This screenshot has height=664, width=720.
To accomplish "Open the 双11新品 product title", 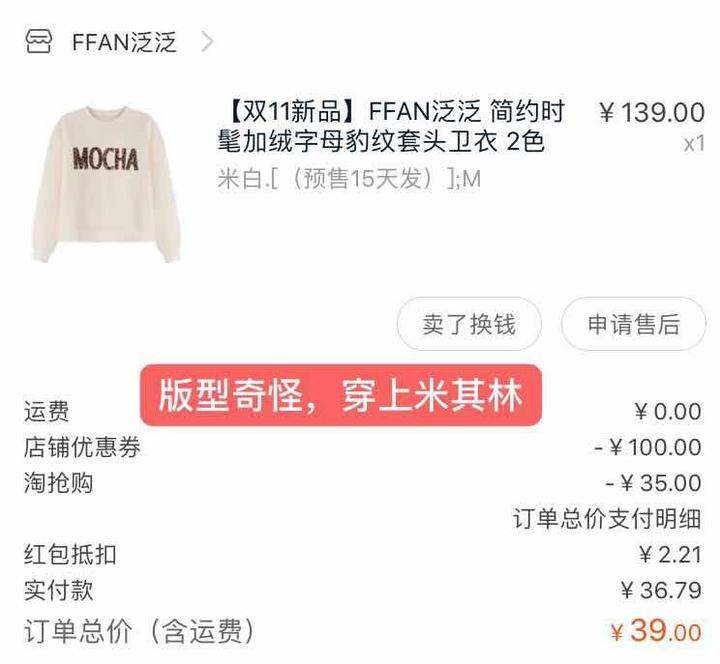I will [391, 126].
